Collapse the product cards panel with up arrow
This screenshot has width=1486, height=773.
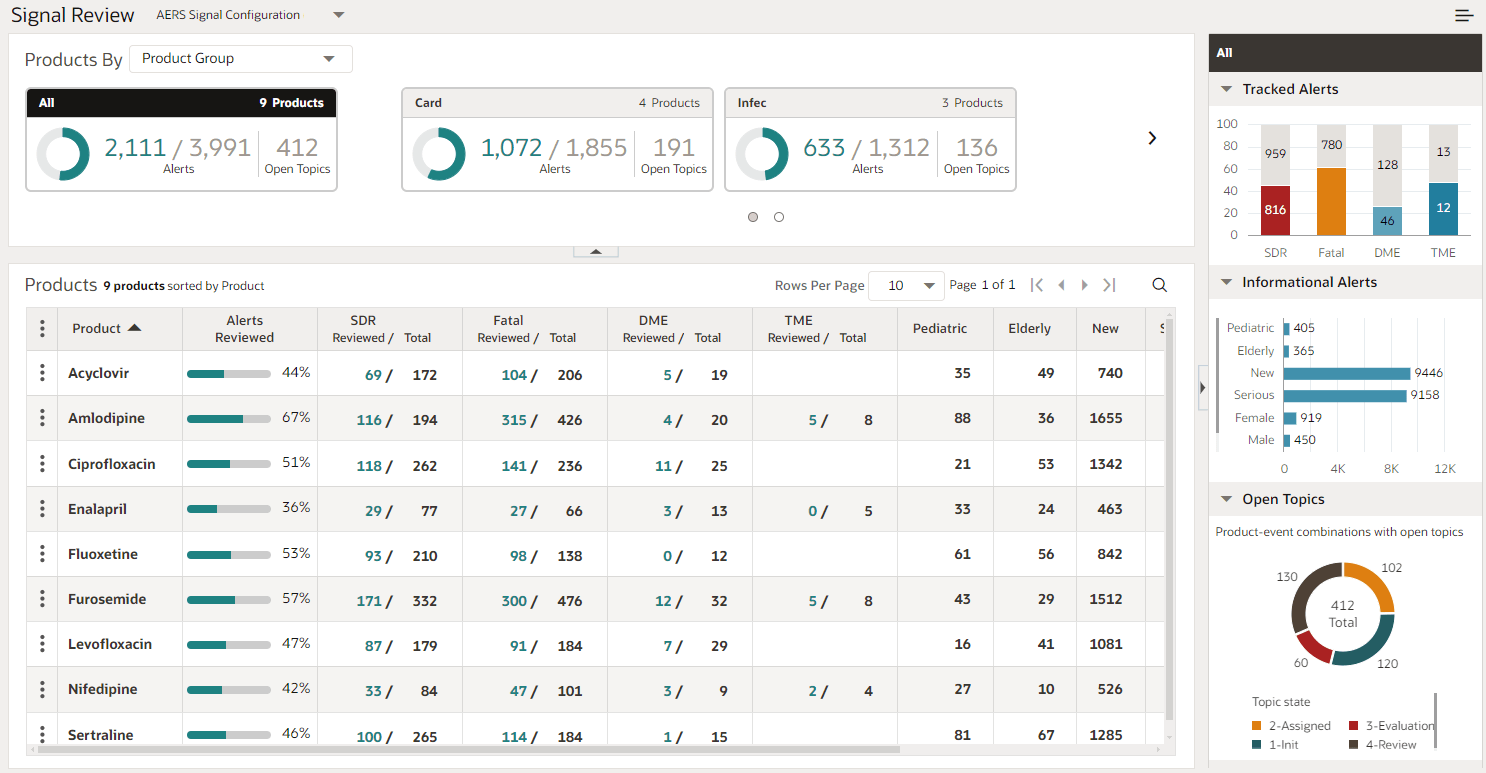pyautogui.click(x=595, y=249)
